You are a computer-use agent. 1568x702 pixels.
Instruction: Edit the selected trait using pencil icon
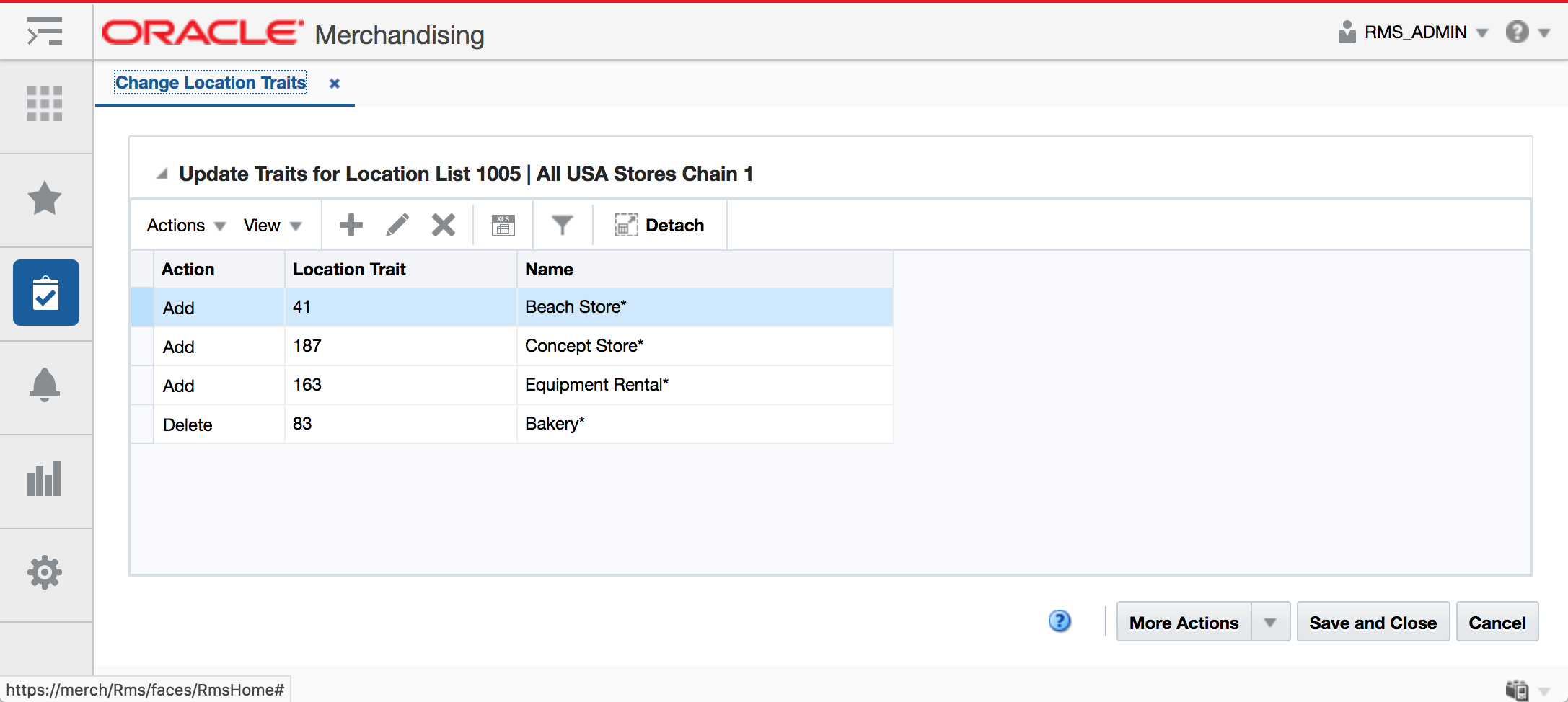click(397, 225)
